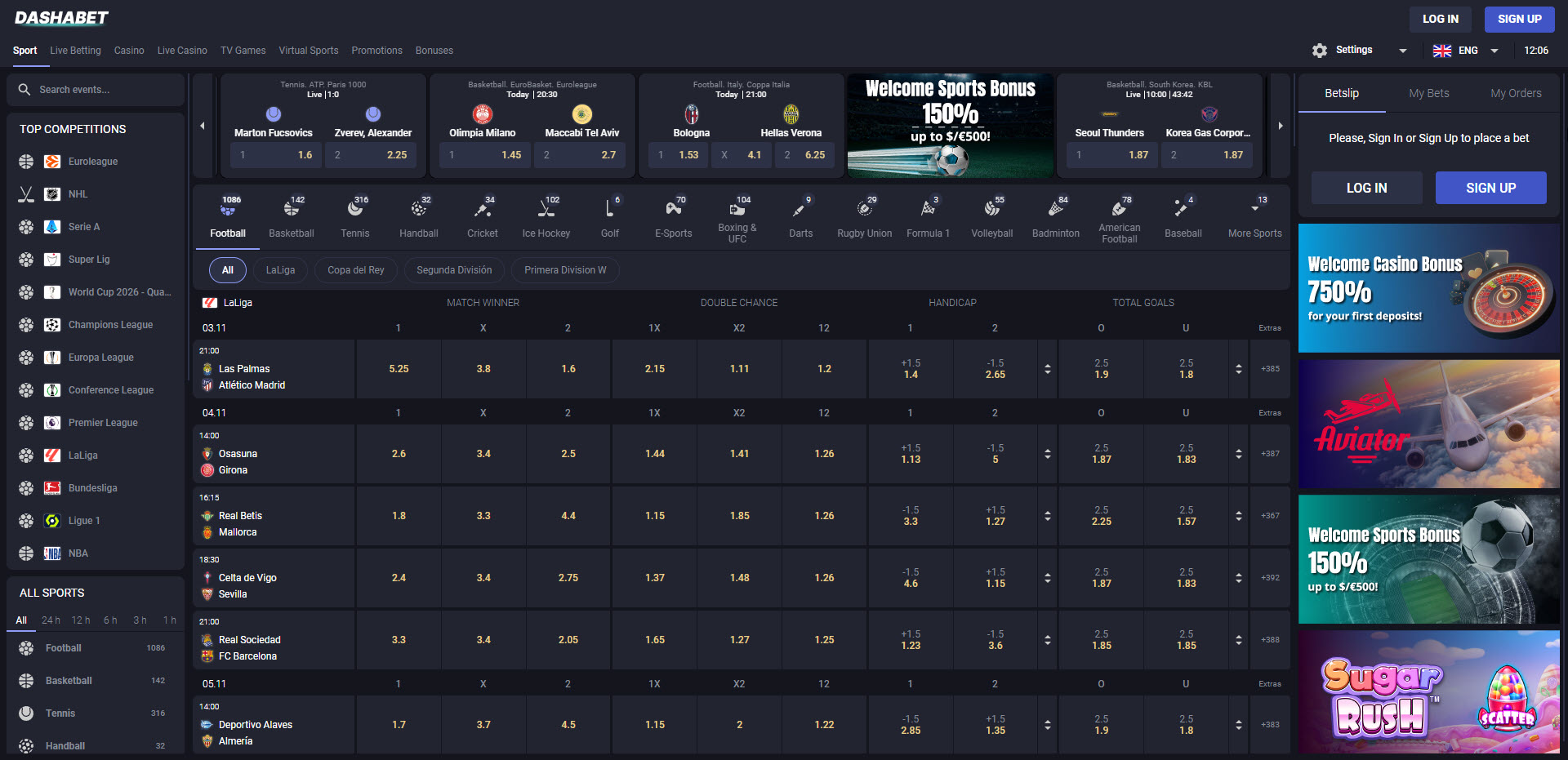Filter matches by LaLiga chip
1568x760 pixels.
280,270
